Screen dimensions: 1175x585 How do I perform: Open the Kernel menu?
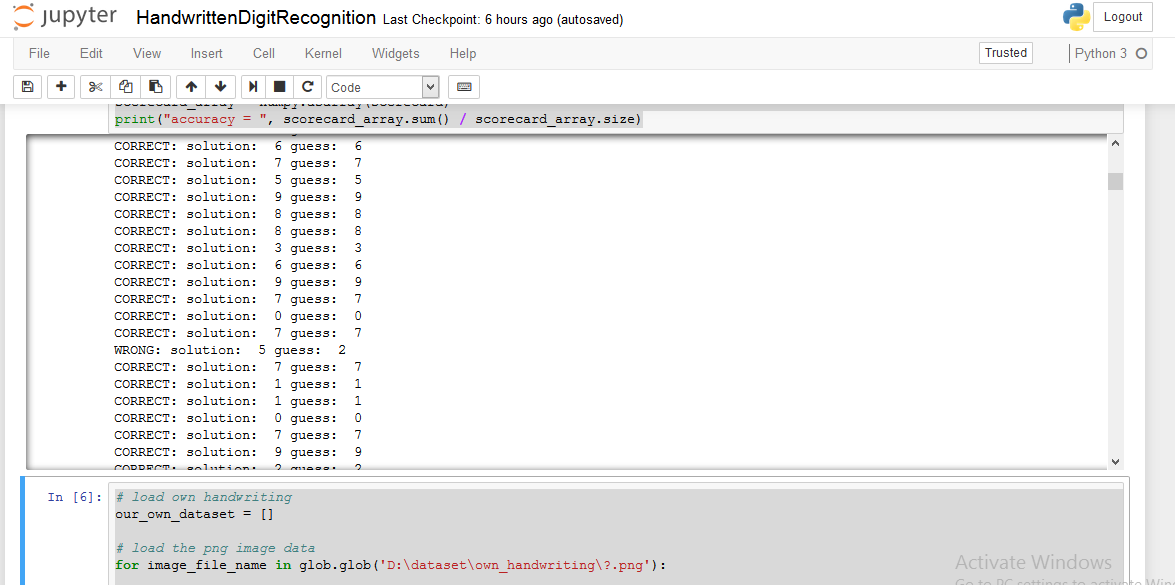coord(322,53)
